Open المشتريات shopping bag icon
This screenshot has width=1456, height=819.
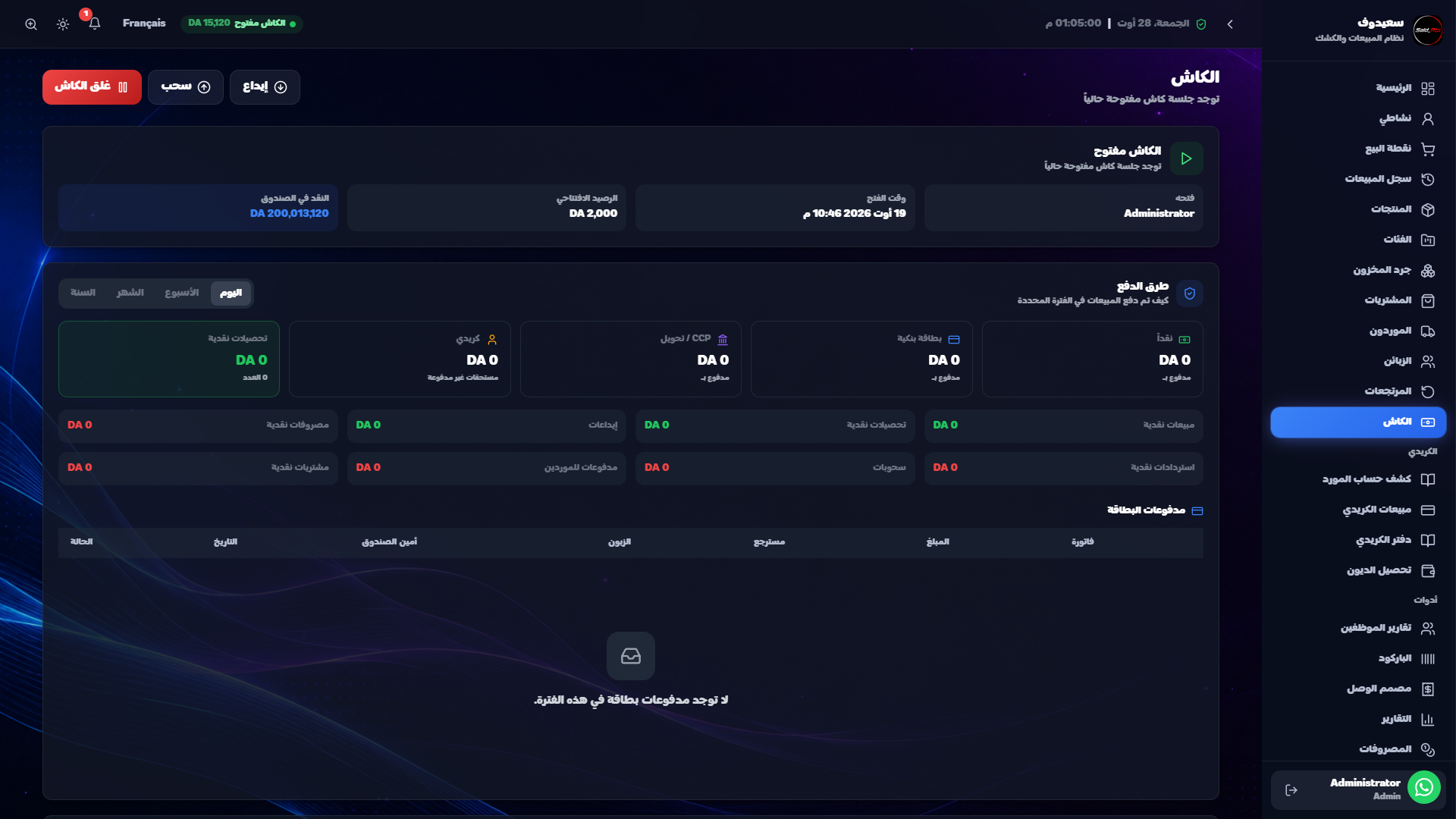click(1427, 301)
